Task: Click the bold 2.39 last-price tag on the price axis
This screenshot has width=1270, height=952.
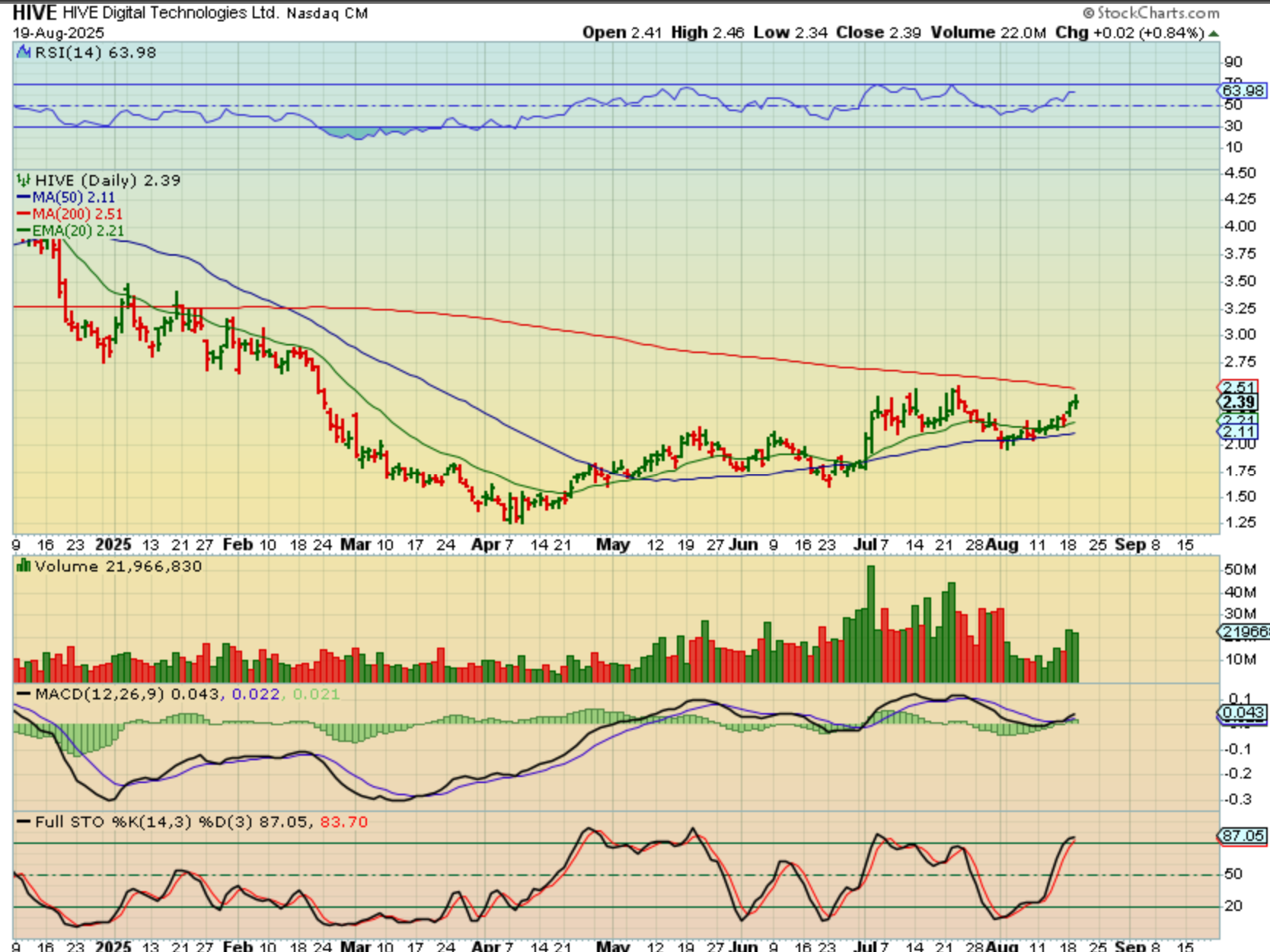Action: point(1239,403)
